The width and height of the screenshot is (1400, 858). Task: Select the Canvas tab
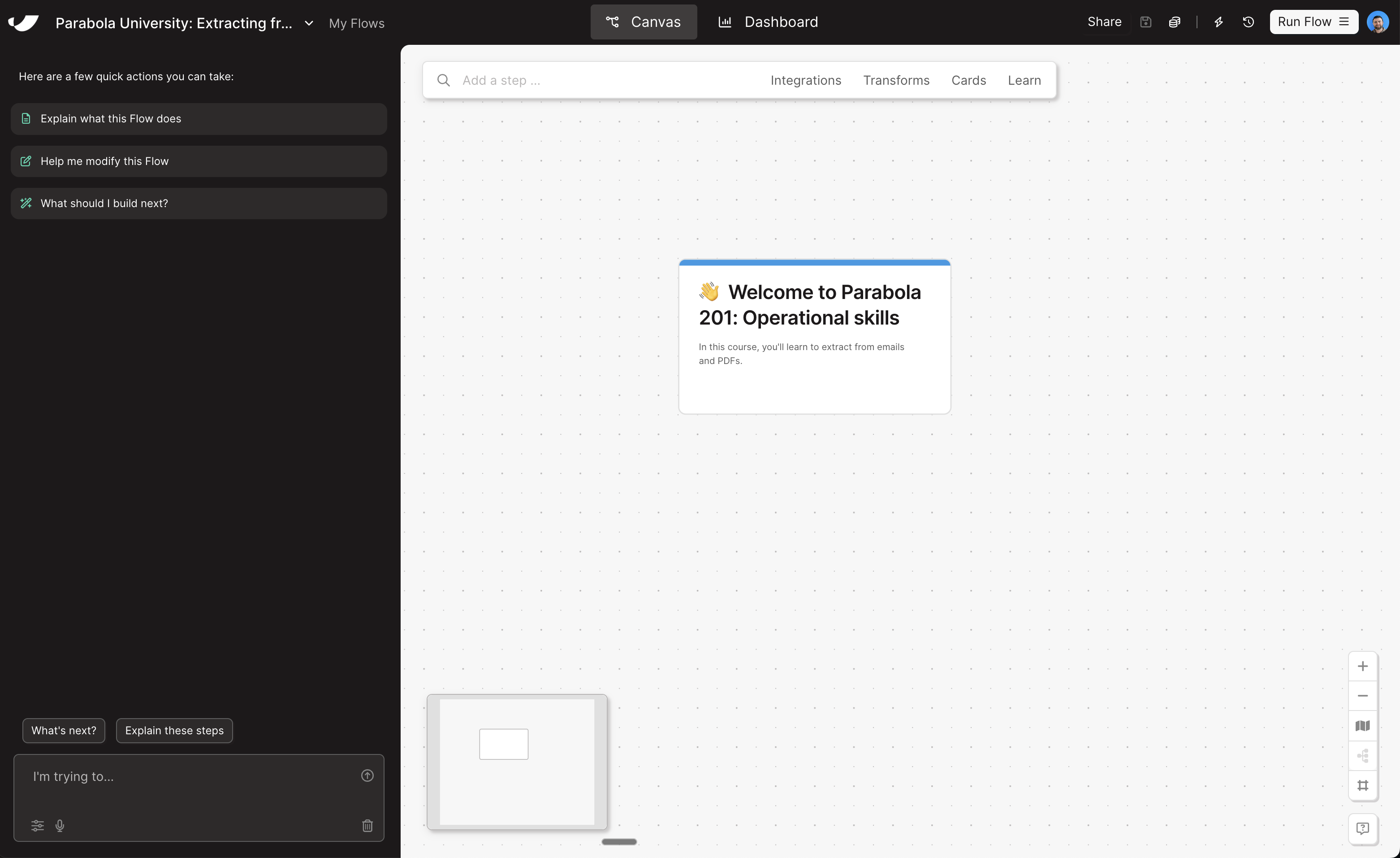pos(643,22)
